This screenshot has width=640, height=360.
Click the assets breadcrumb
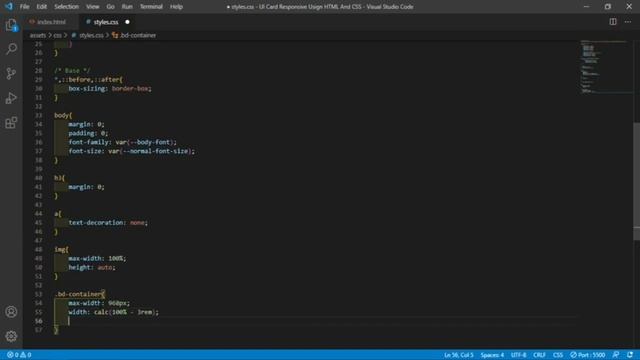click(x=38, y=36)
